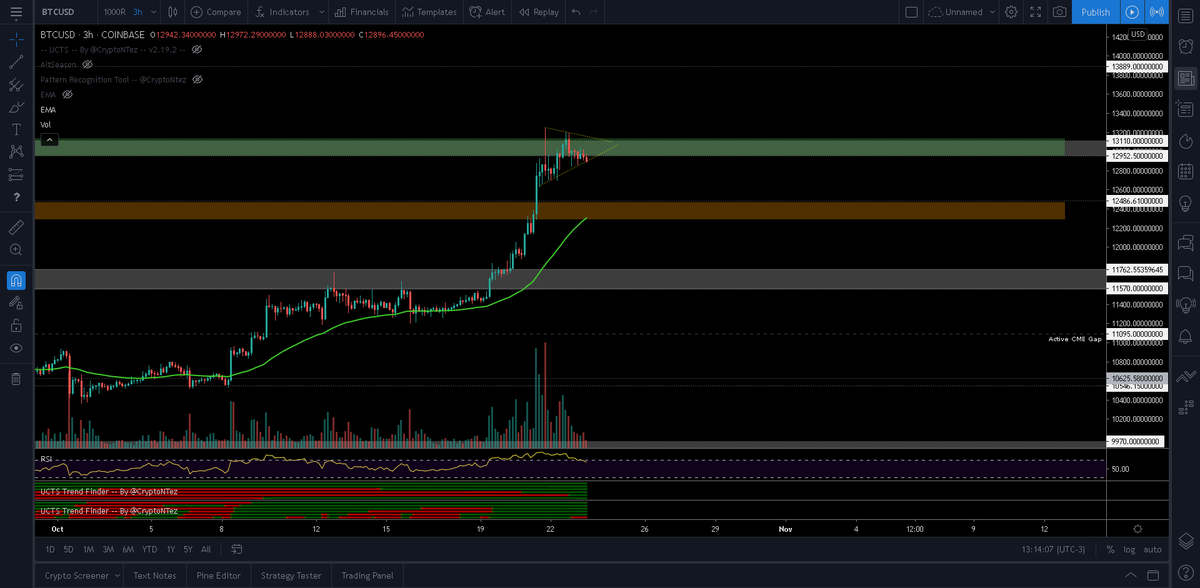Open the Gann and Fibonacci tools
This screenshot has height=588, width=1200.
point(16,85)
